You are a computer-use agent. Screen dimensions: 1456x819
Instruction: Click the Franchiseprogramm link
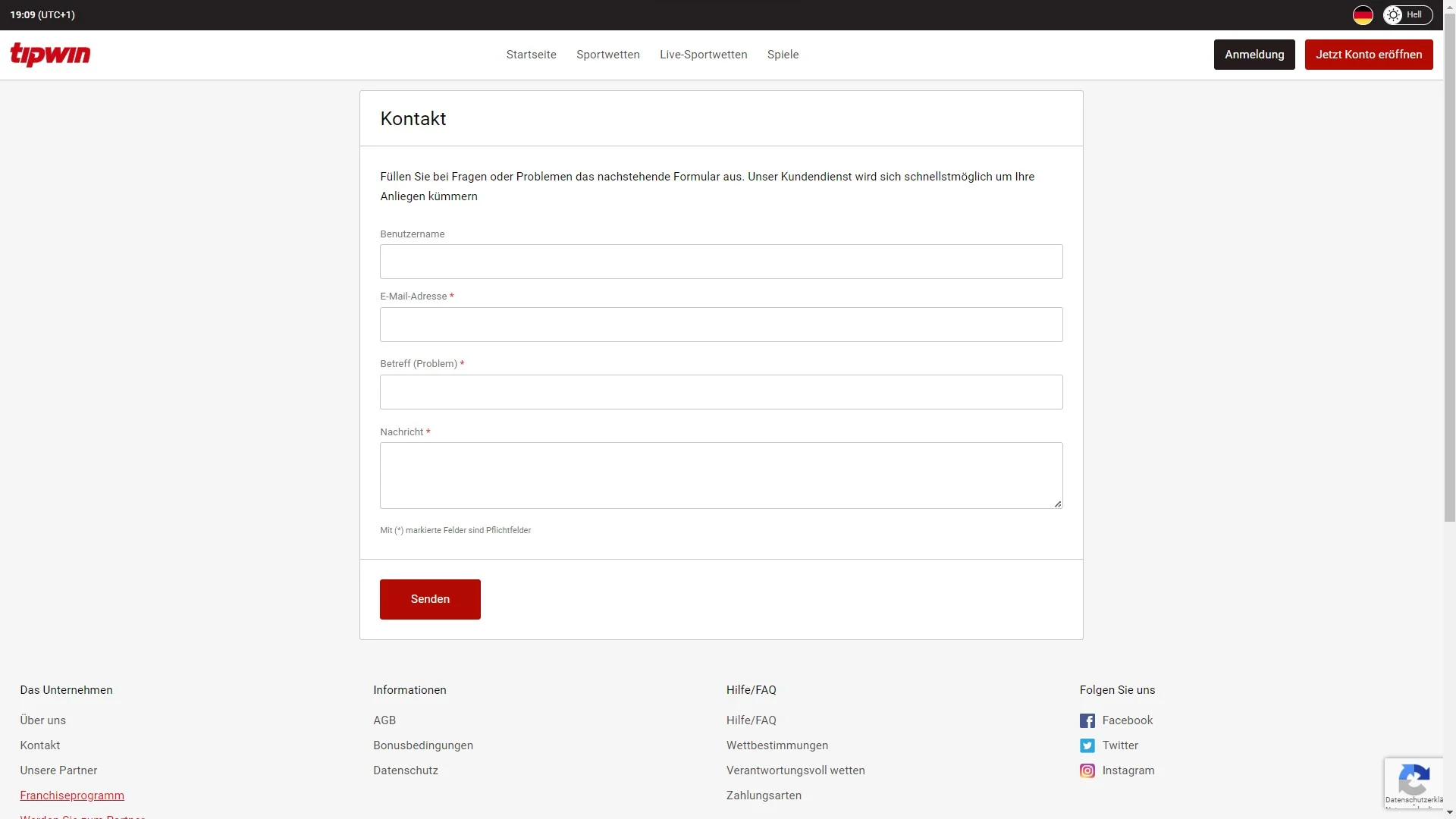[72, 795]
